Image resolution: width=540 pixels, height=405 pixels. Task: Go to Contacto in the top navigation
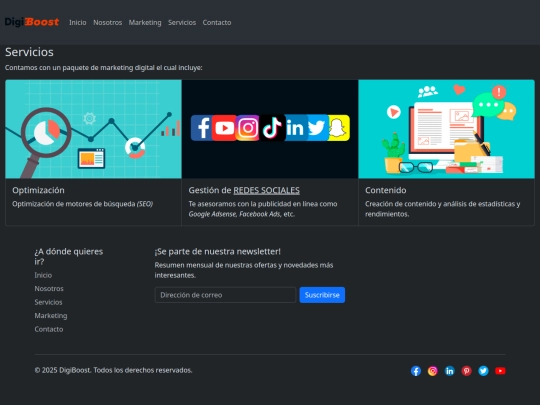click(x=217, y=22)
